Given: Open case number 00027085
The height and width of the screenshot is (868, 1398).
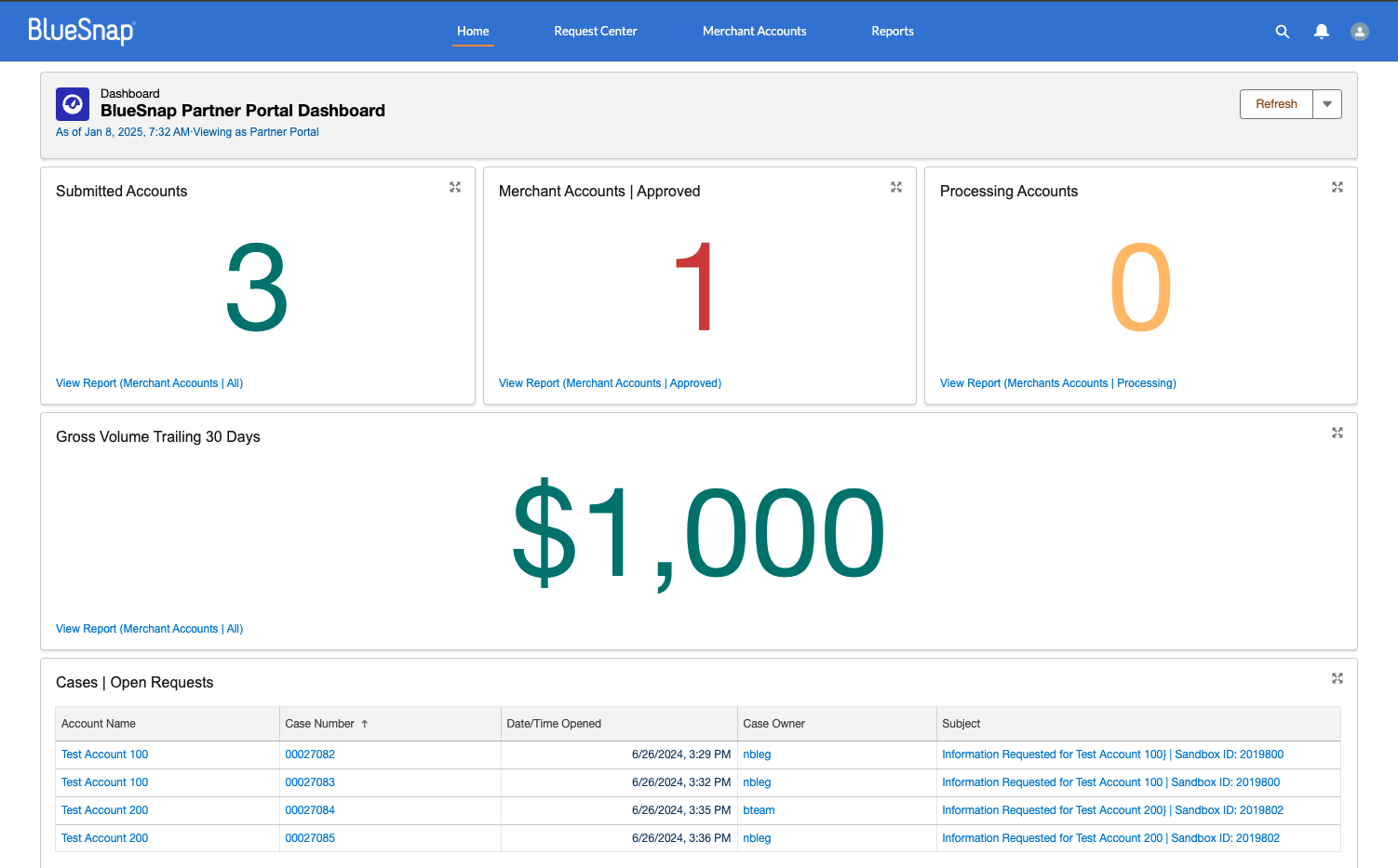Looking at the screenshot, I should click(x=310, y=838).
